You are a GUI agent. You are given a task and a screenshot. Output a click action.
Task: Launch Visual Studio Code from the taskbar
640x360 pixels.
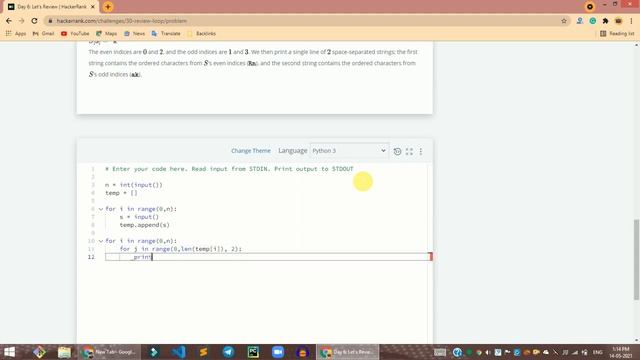pyautogui.click(x=179, y=352)
